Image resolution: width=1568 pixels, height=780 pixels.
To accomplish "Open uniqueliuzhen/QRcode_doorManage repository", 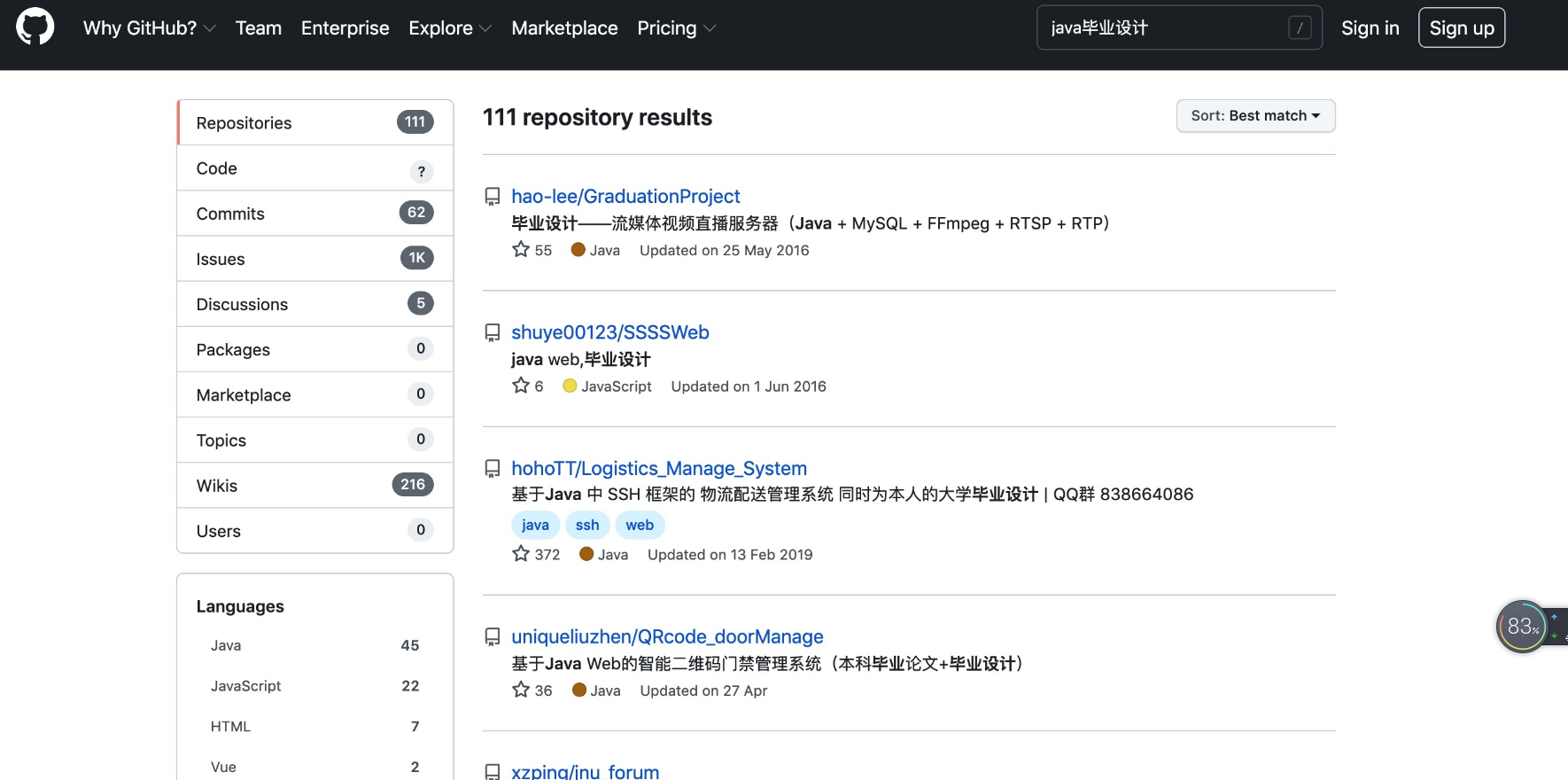I will [667, 637].
